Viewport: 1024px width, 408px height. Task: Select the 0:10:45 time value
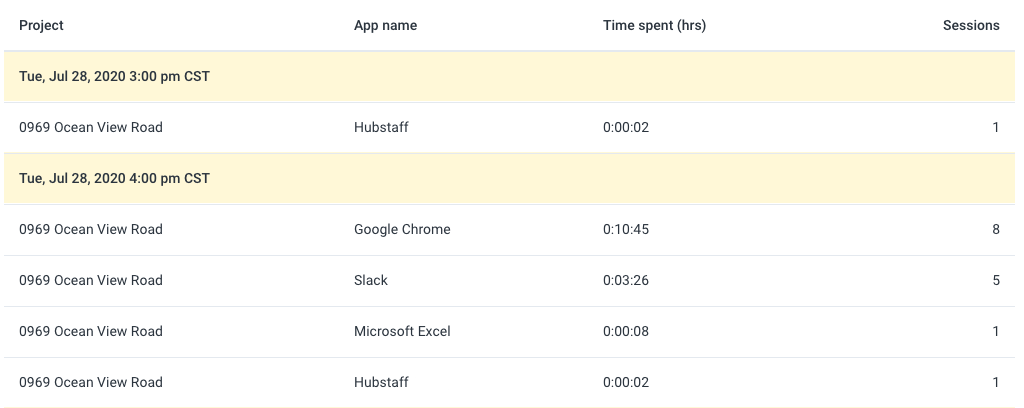click(x=626, y=229)
